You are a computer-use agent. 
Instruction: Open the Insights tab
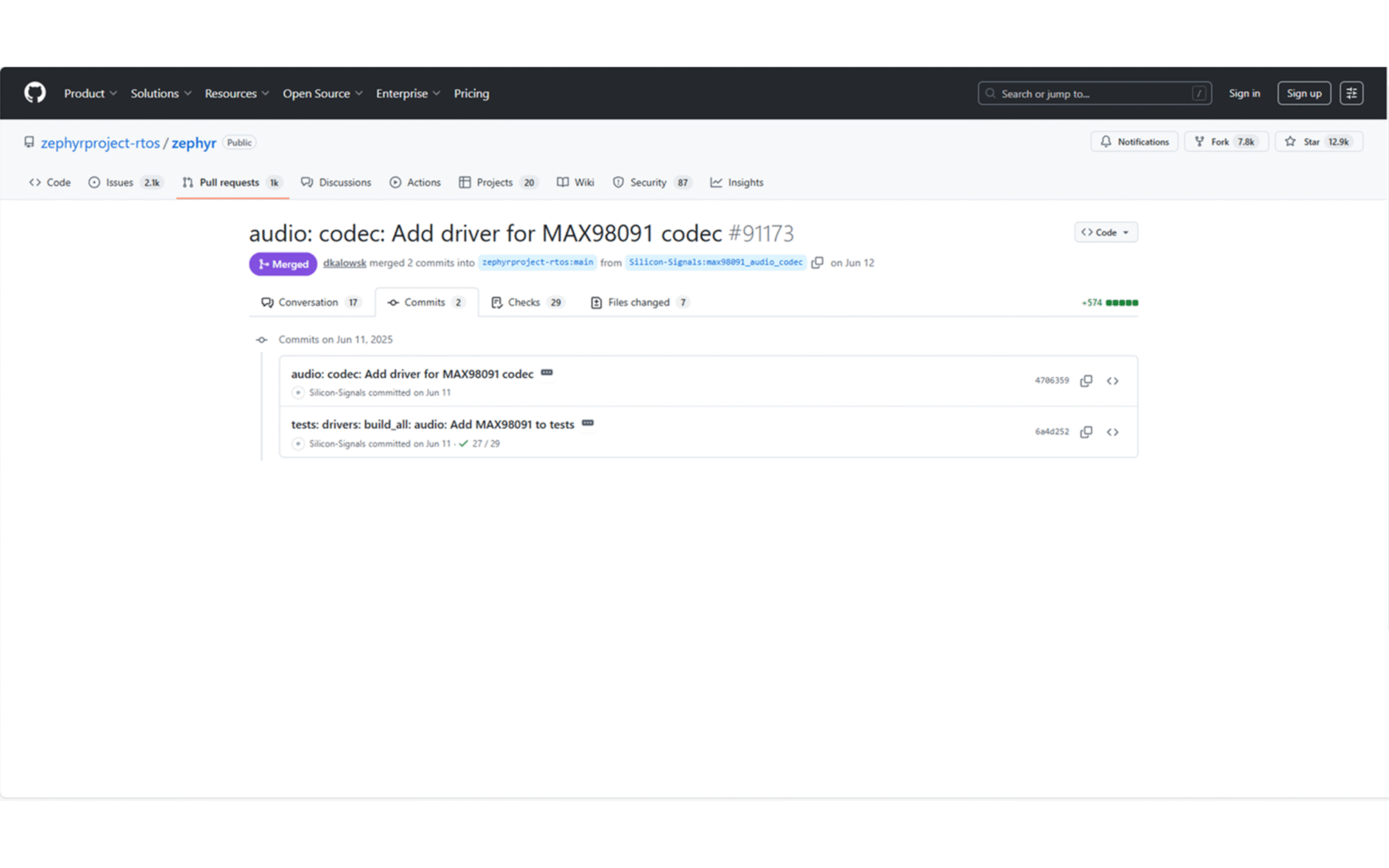tap(737, 182)
